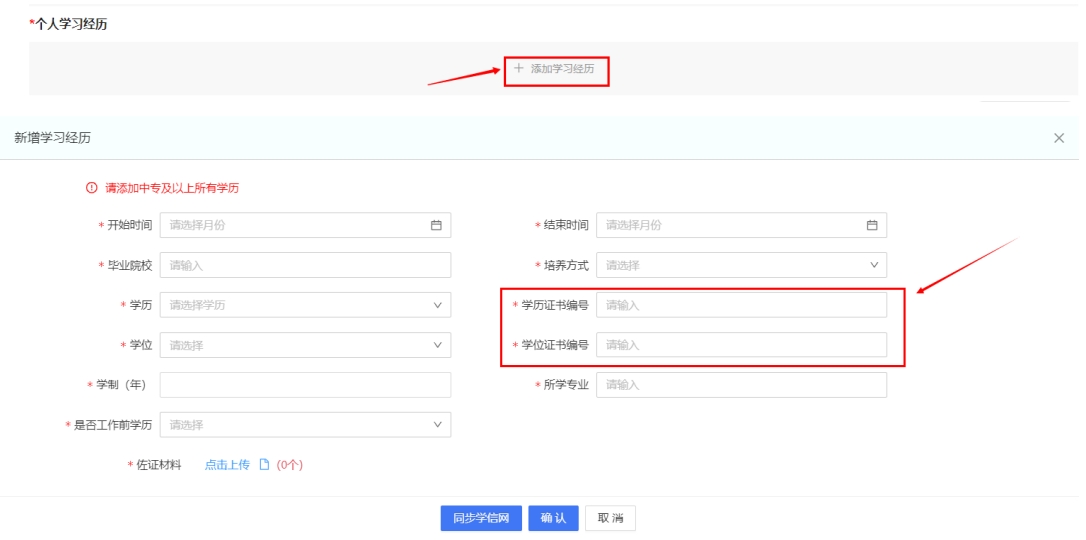Click the file icon beside 点击上传
The image size is (1086, 540).
pos(265,464)
